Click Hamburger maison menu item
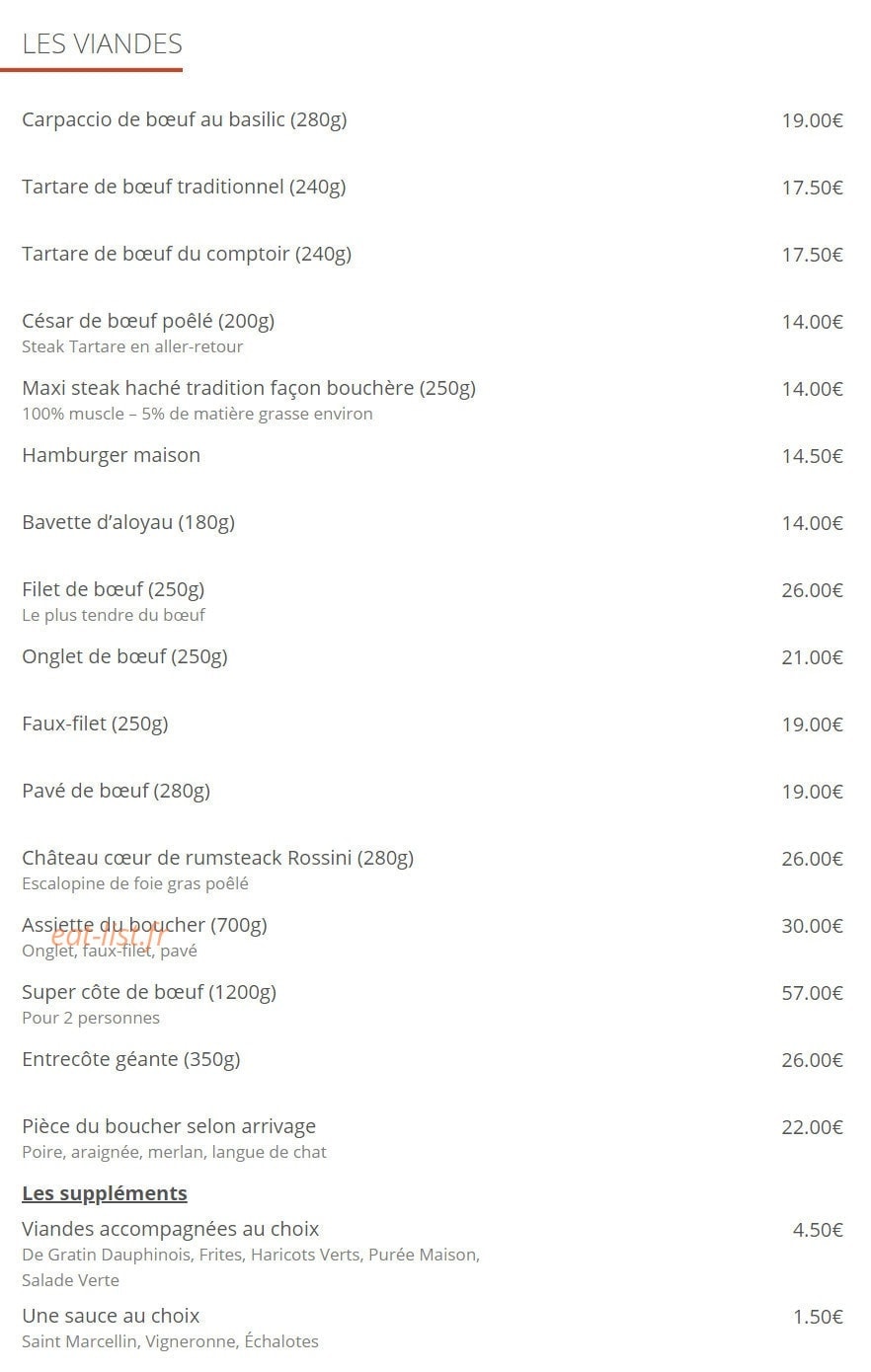871x1372 pixels. coord(111,455)
